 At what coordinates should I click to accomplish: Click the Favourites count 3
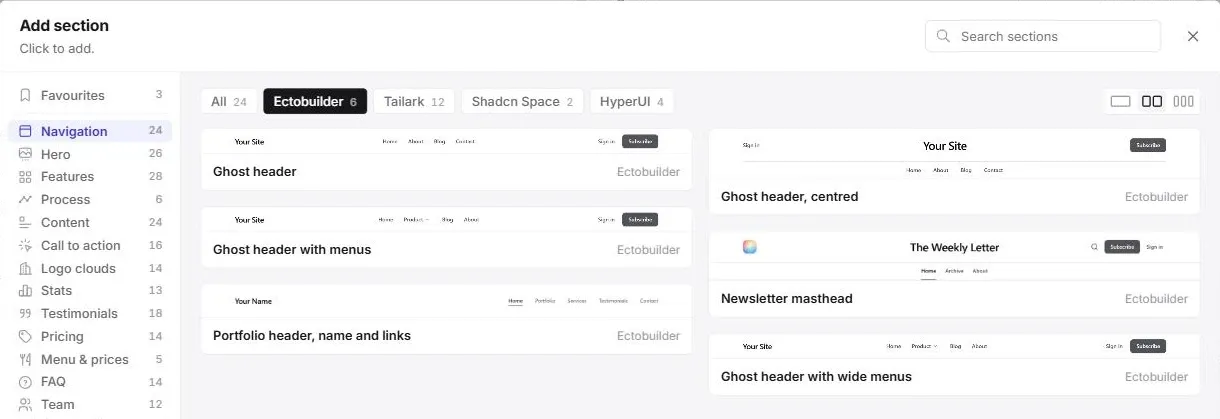(159, 95)
